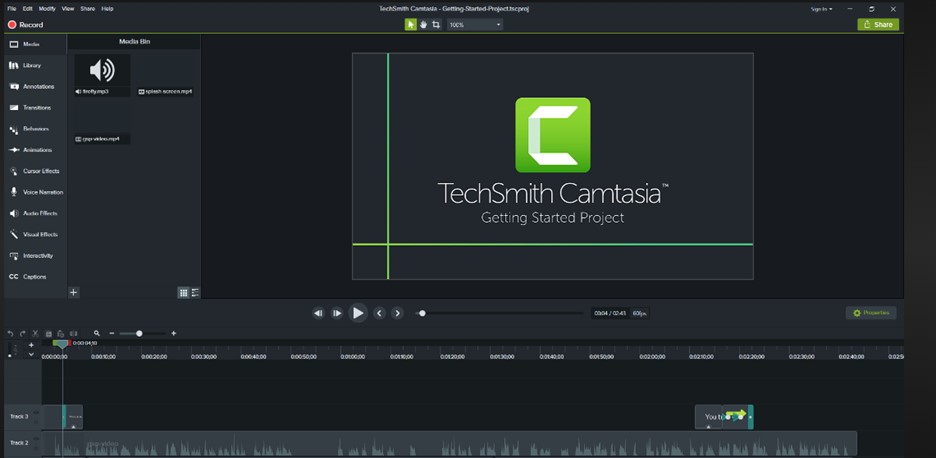Click the 0:01:00;00 mark on timeline ruler
This screenshot has width=936, height=458.
click(x=352, y=356)
